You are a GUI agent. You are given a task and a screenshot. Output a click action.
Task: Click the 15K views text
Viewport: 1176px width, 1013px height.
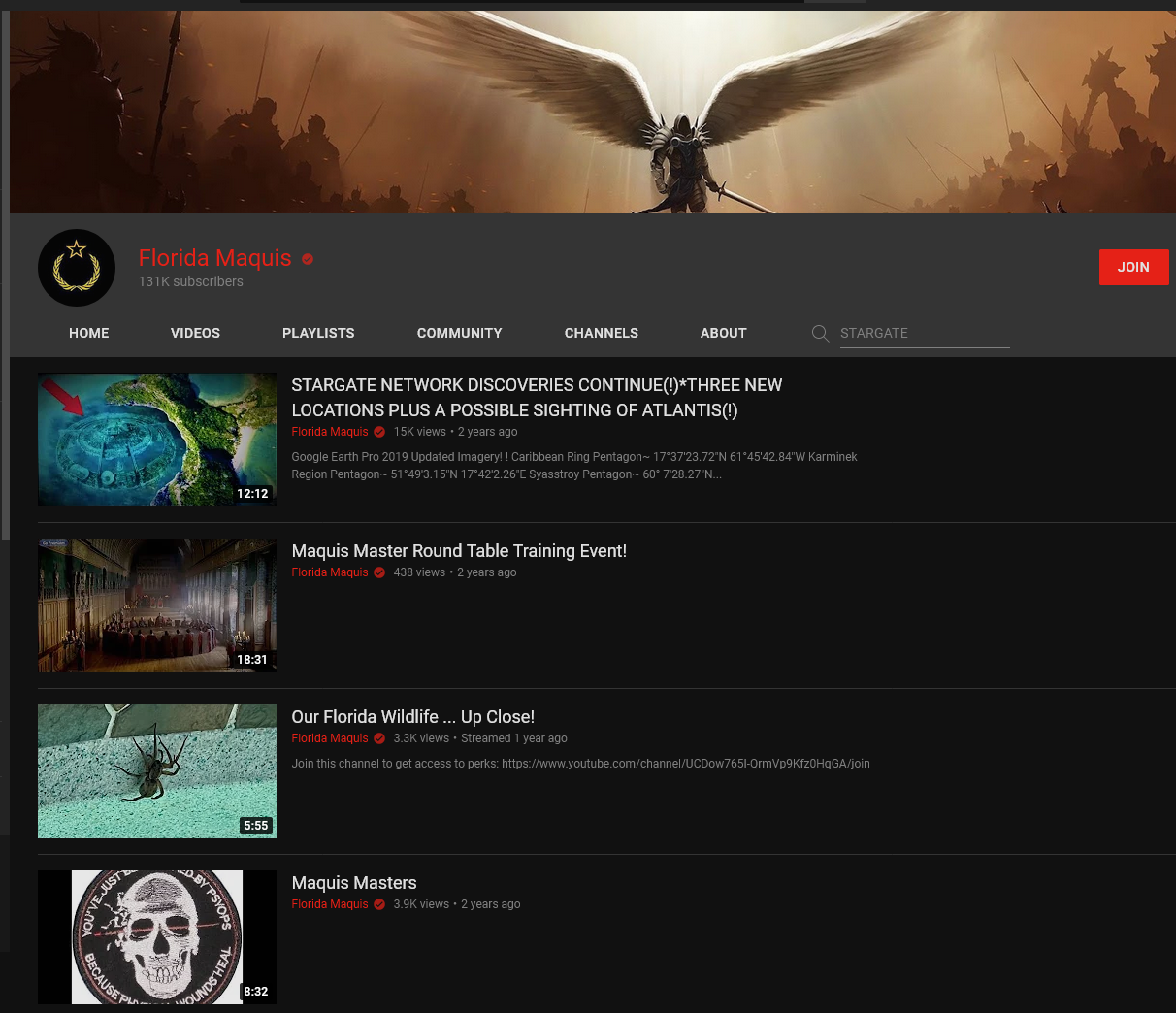click(x=420, y=432)
